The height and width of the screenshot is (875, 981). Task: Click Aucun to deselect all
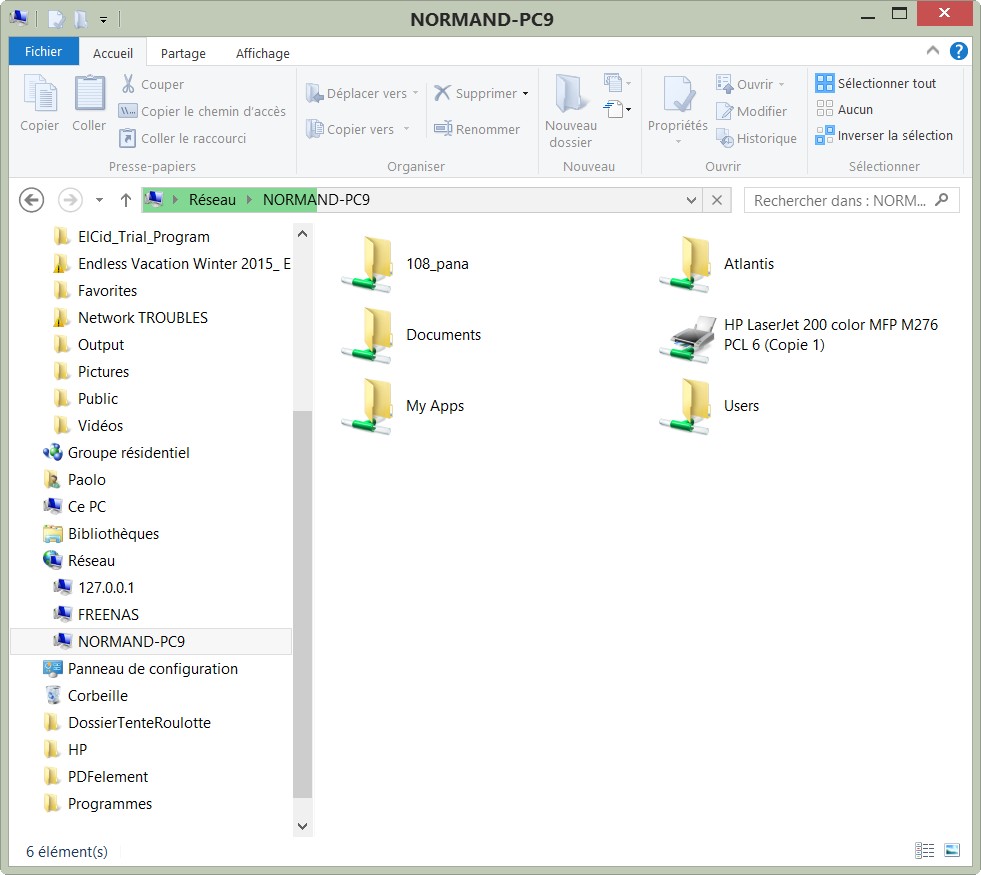[854, 110]
